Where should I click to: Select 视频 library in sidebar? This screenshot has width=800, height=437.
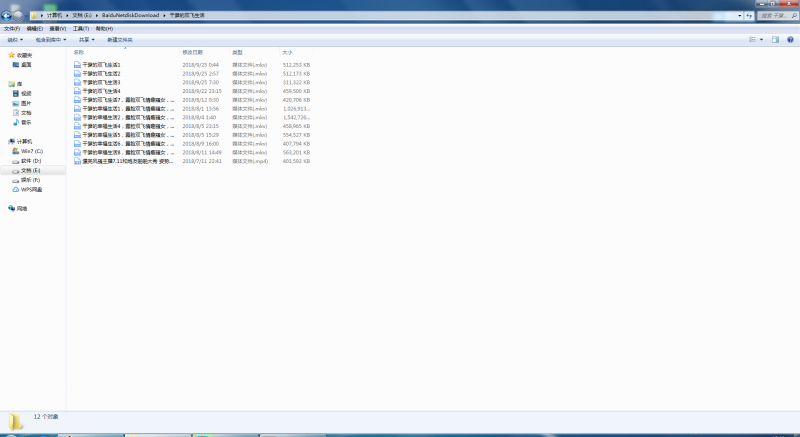tap(26, 93)
